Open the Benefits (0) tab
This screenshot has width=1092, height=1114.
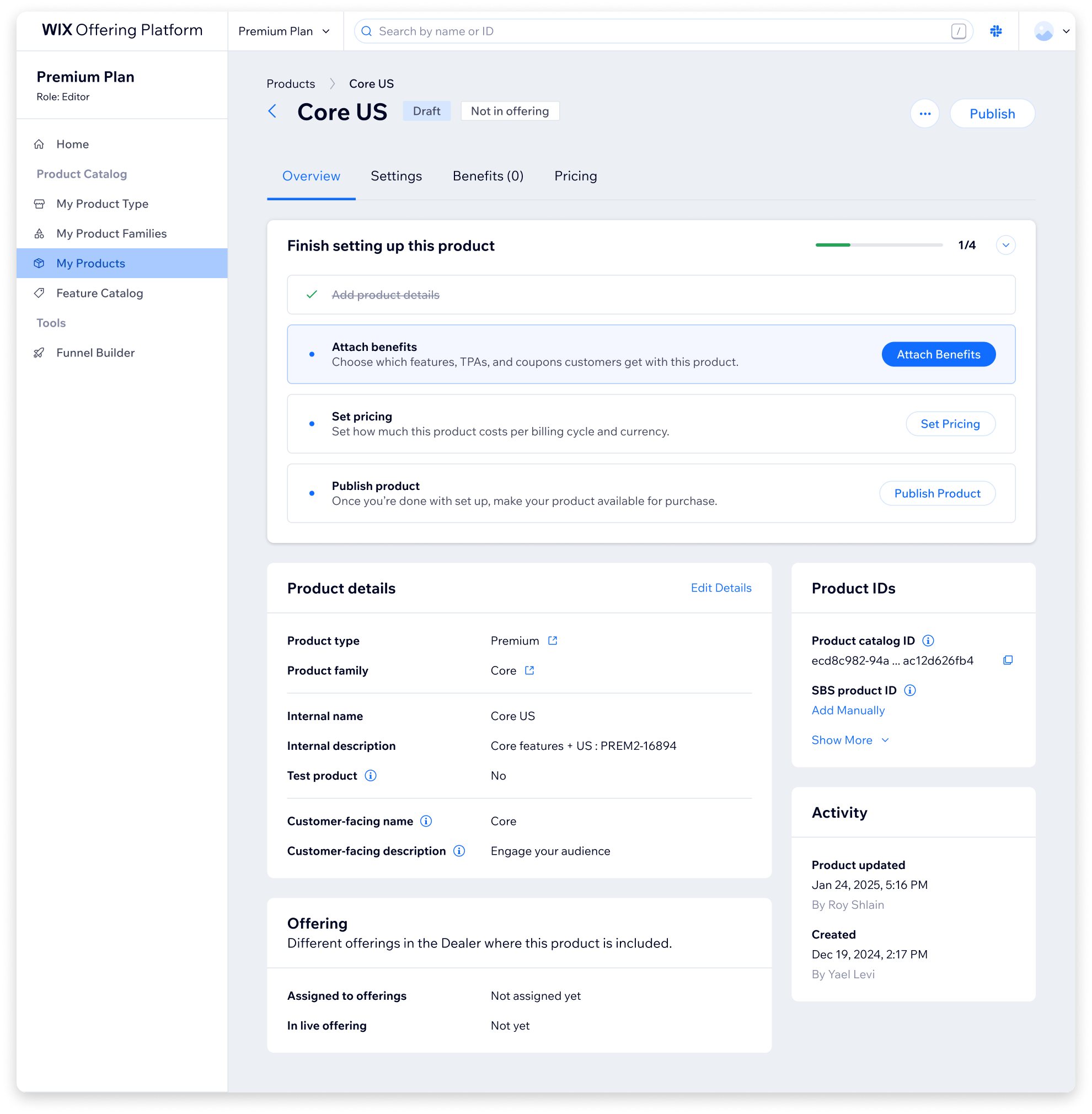click(488, 175)
